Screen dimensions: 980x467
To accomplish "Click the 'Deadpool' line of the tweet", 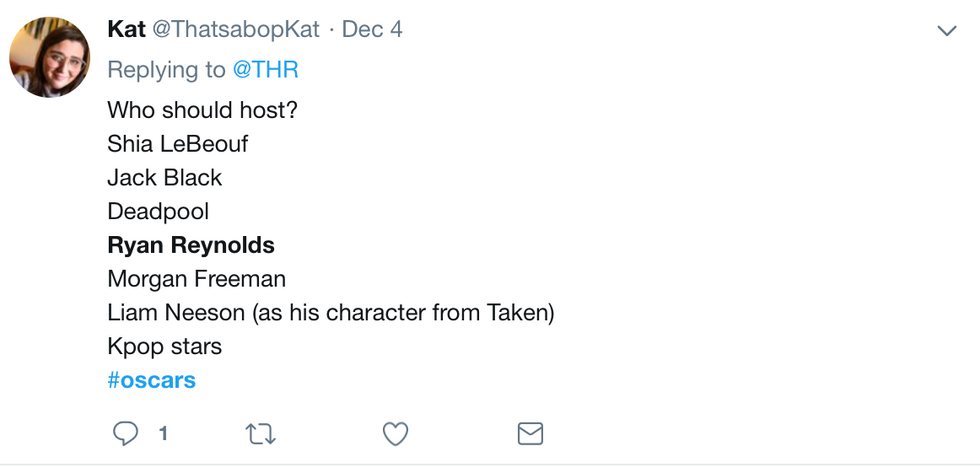I will (x=158, y=211).
